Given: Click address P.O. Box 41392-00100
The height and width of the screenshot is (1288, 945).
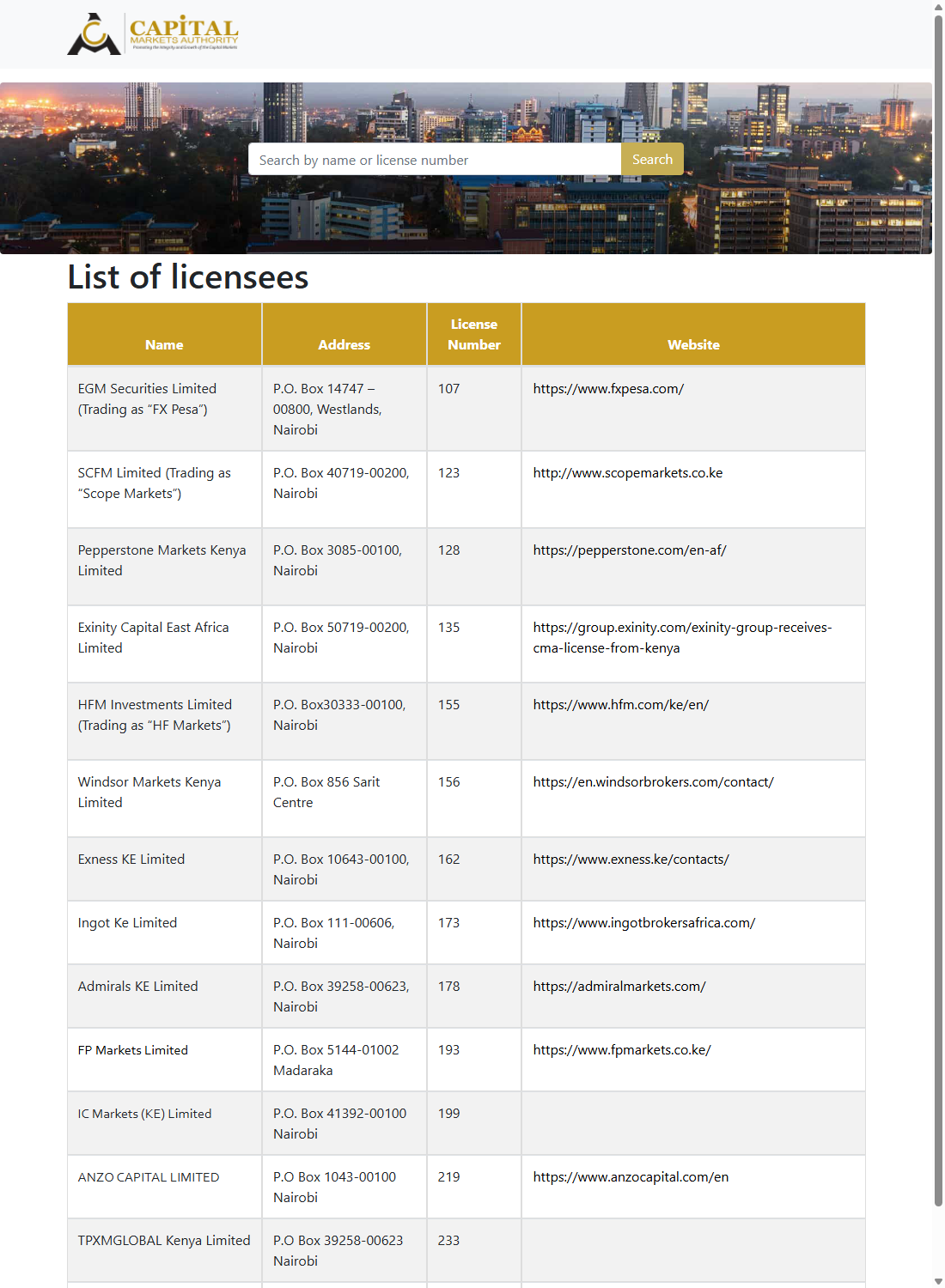Looking at the screenshot, I should (x=339, y=1124).
